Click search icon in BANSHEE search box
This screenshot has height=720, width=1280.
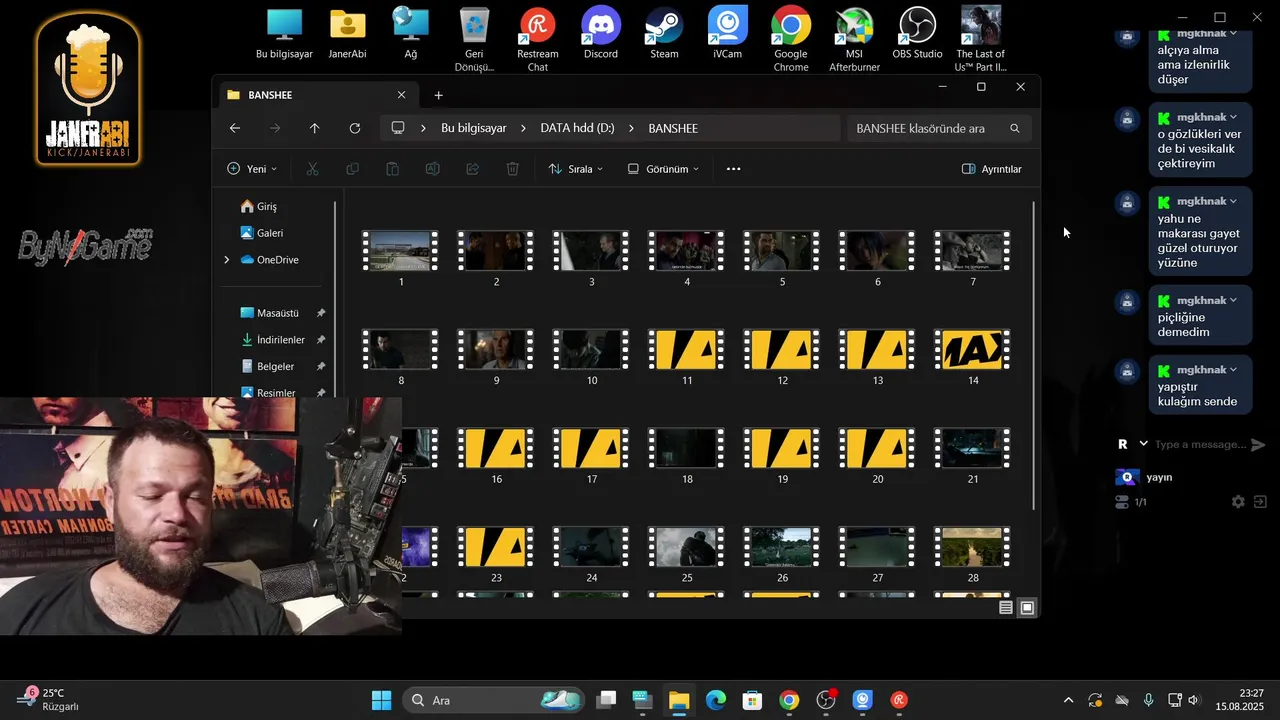(x=1015, y=128)
